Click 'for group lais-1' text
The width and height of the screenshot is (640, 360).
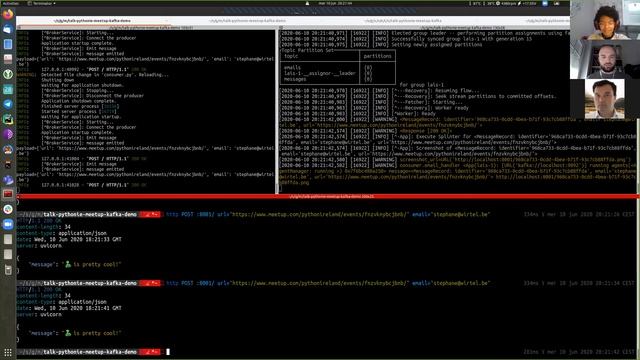click(421, 85)
